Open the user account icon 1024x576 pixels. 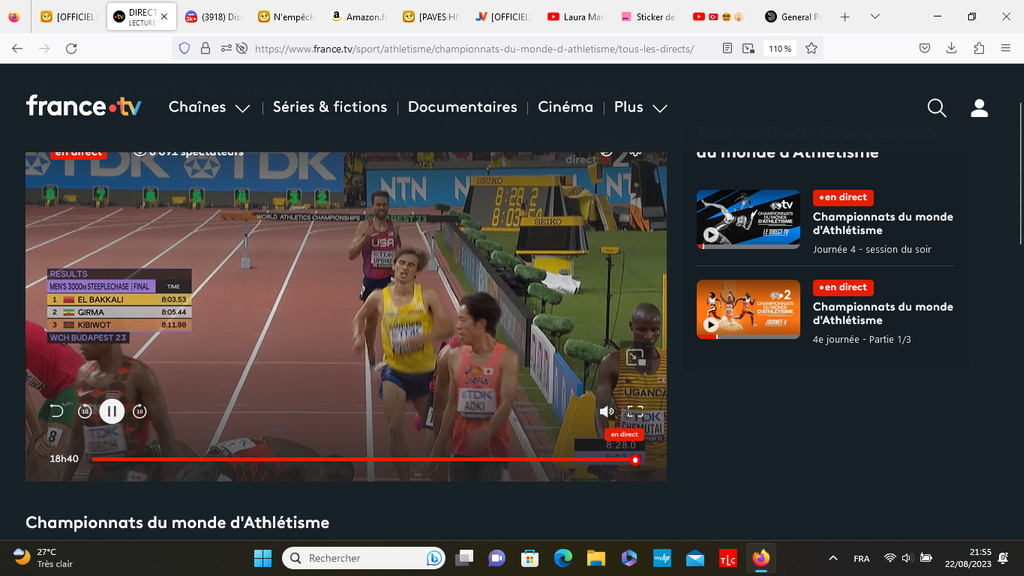point(979,108)
